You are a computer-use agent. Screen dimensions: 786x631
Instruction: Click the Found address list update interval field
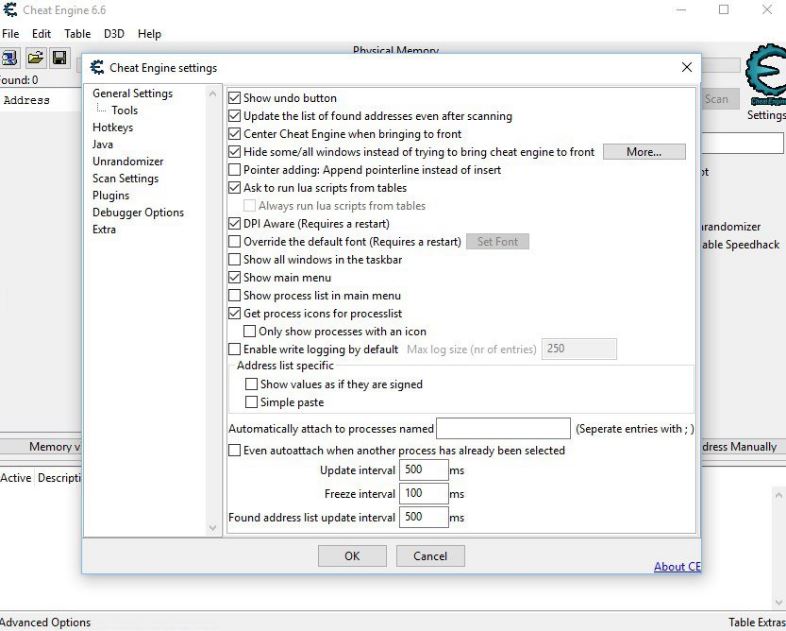click(x=424, y=517)
